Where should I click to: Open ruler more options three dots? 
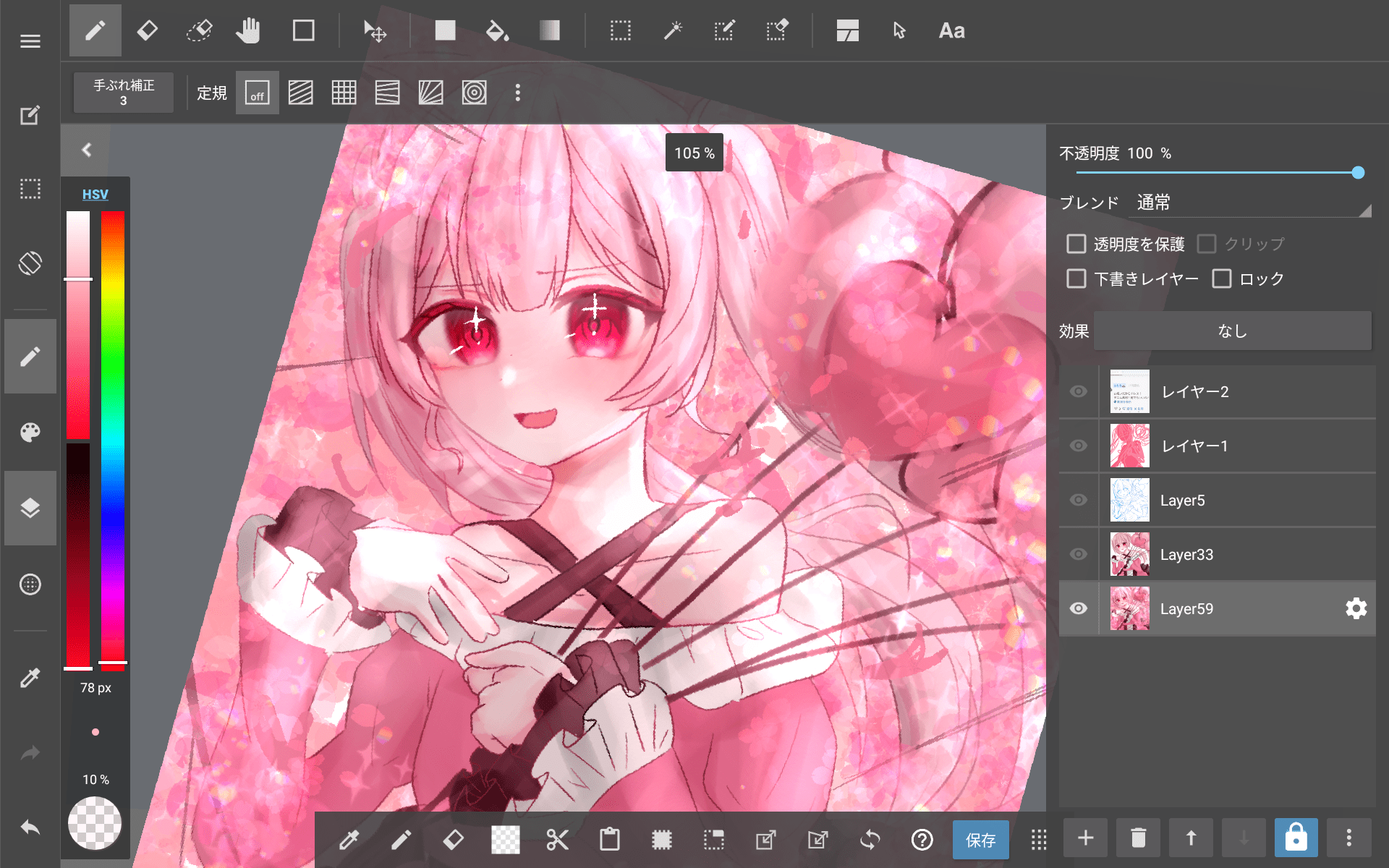pos(517,93)
